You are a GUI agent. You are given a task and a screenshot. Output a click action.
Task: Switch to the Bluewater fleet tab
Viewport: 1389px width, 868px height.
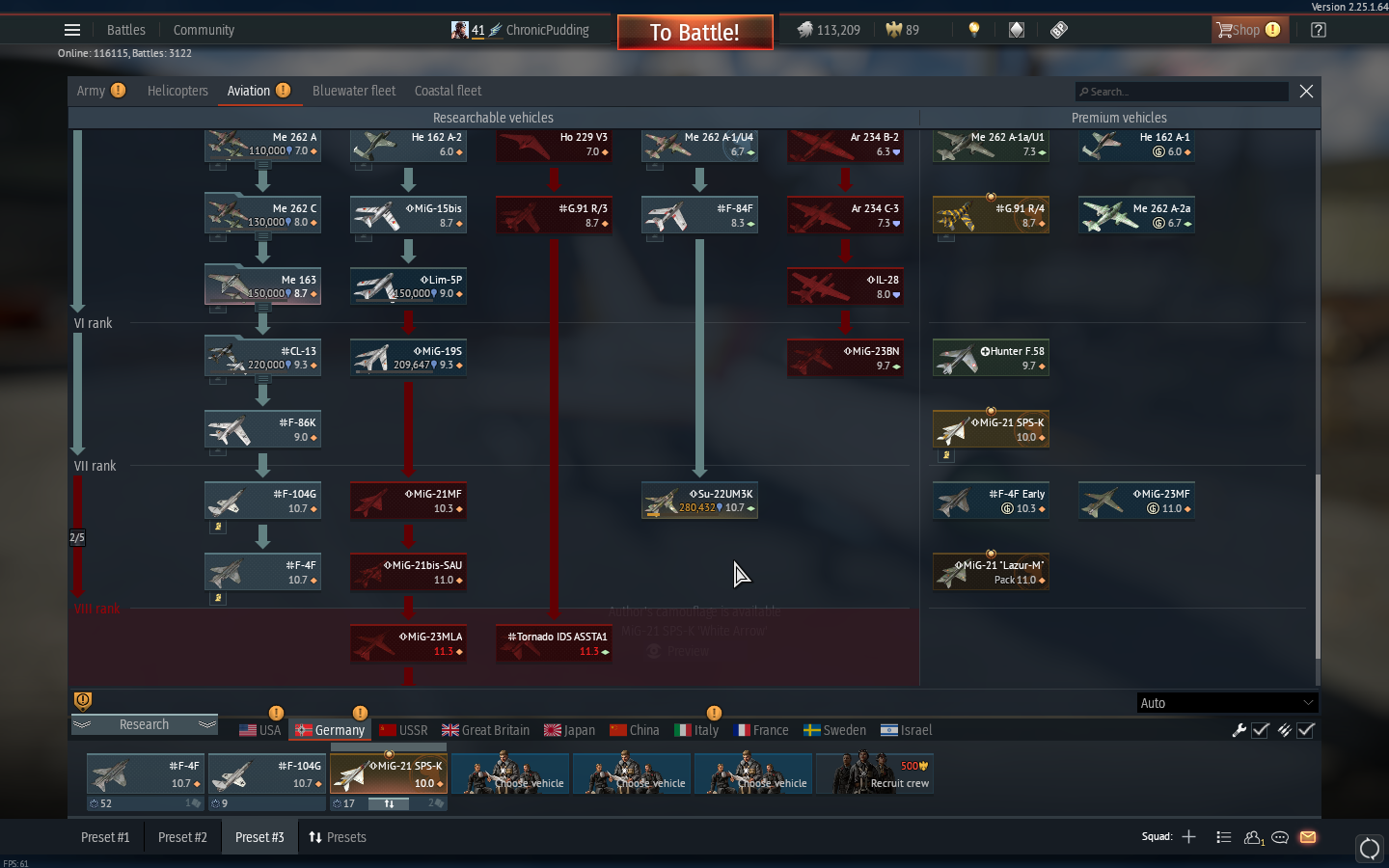pos(354,91)
